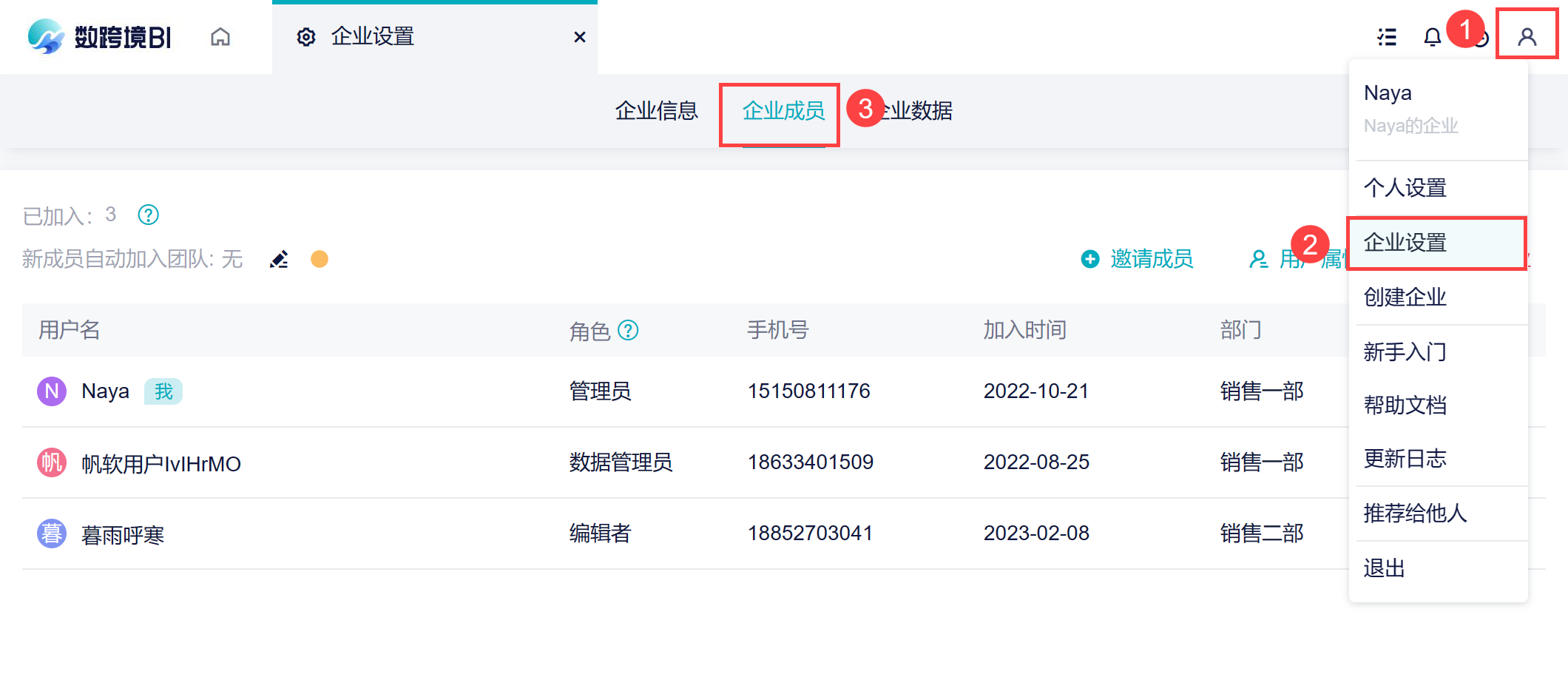Click join date 2022-10-21
Screen dimensions: 1568x680
tap(1036, 391)
